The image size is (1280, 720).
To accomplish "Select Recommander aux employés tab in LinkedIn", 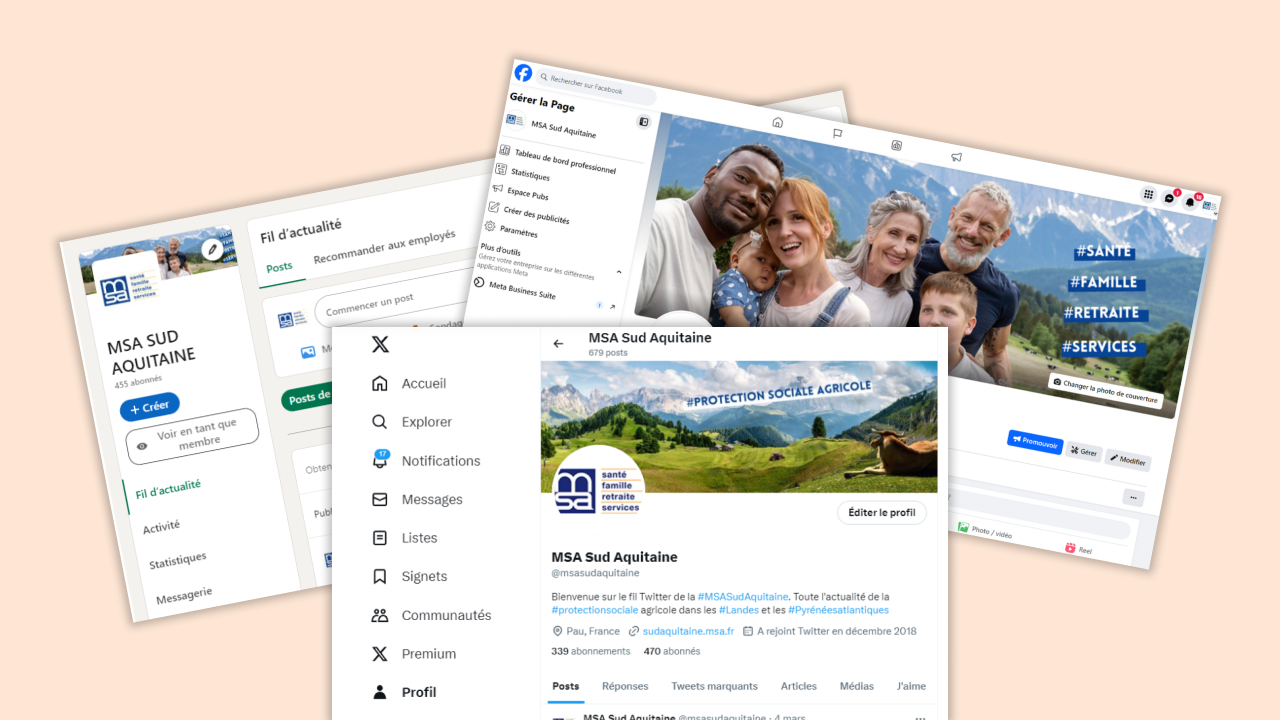I will click(385, 246).
